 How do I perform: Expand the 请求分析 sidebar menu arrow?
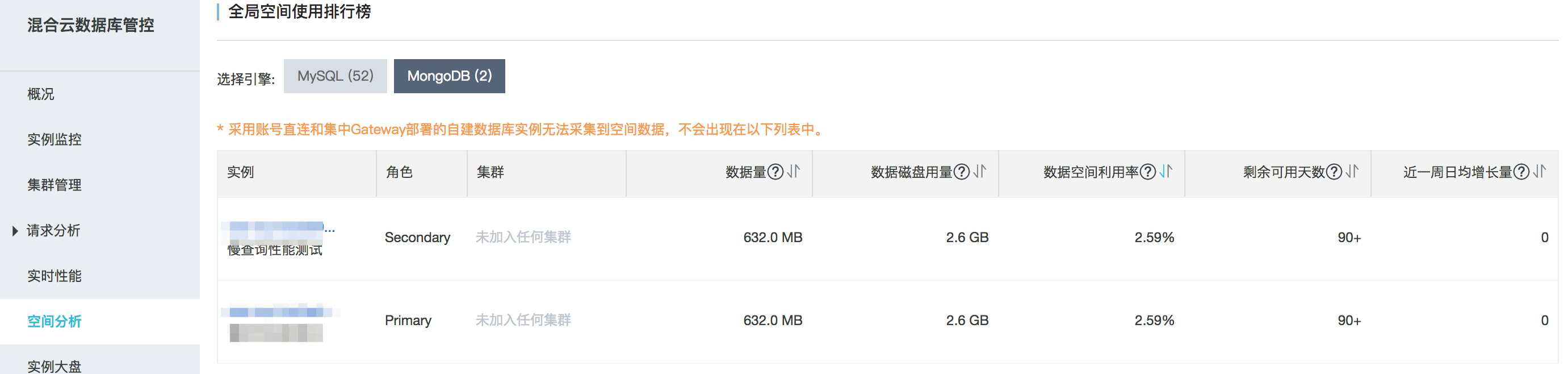pos(15,231)
